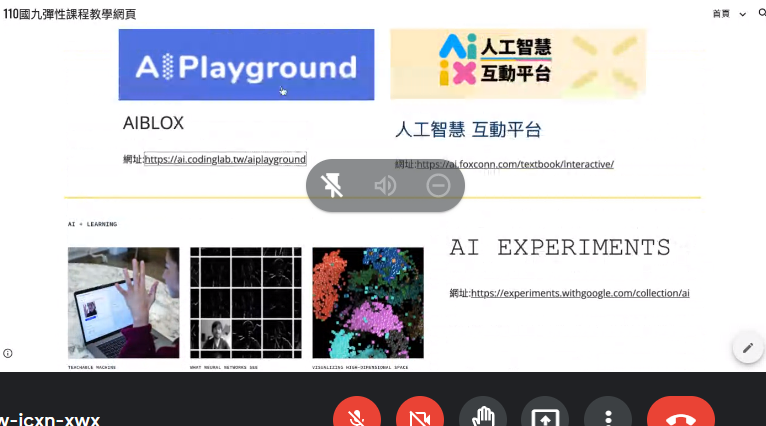The height and width of the screenshot is (426, 766).
Task: Open the experiments.withgoogle.com collection link
Action: 580,293
